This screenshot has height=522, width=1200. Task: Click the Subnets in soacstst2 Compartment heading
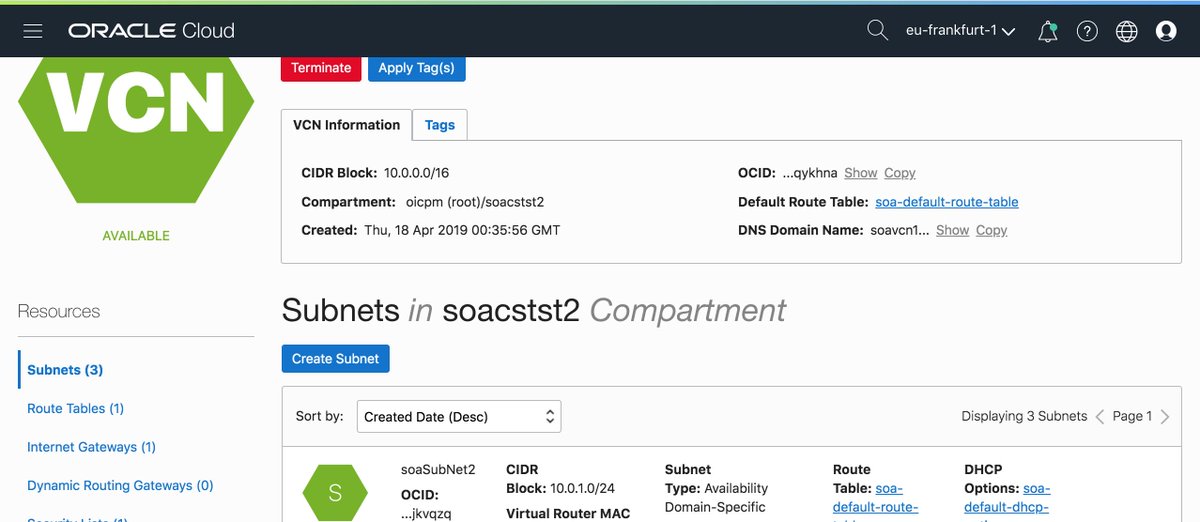click(534, 310)
